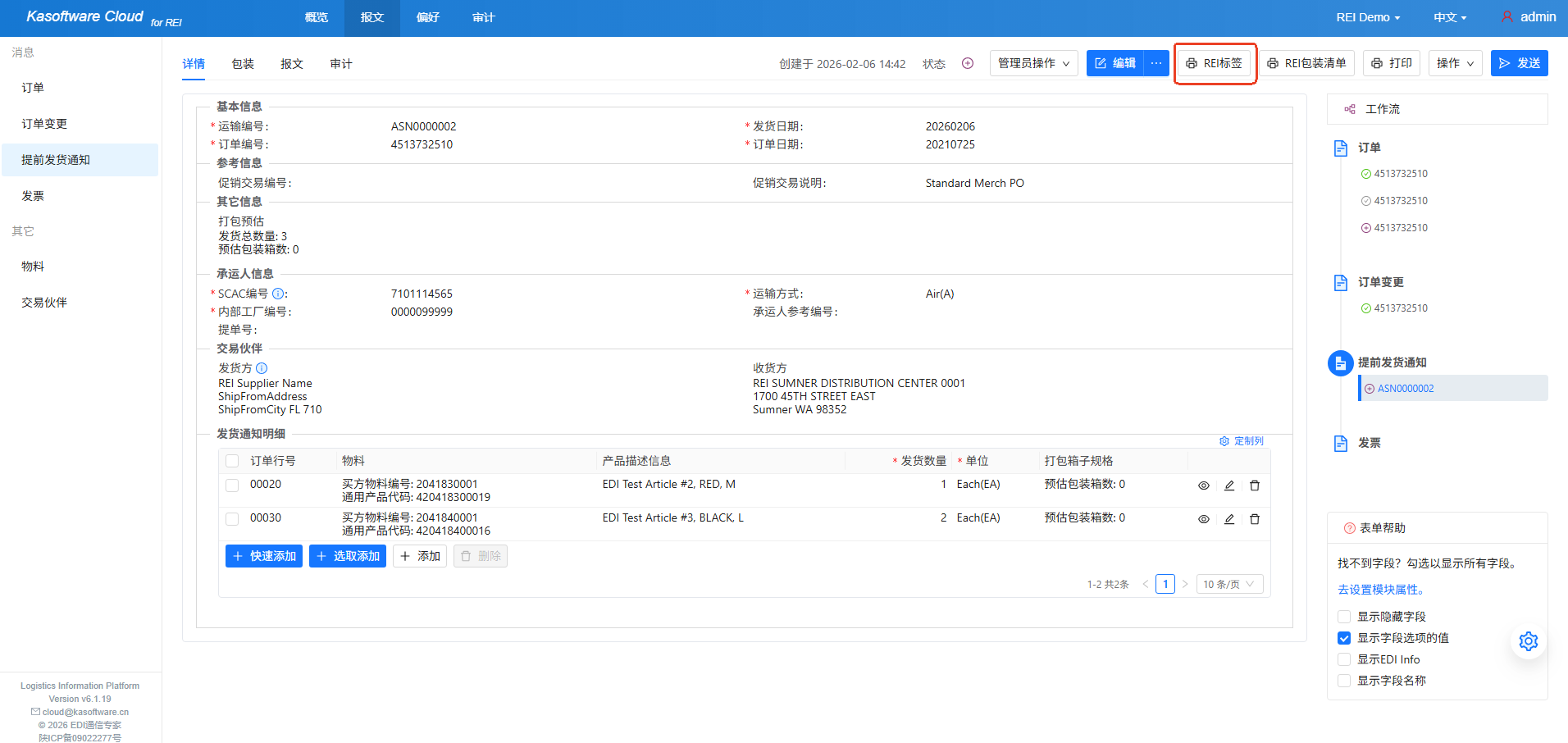Uncheck the 显示字段选项的值 checkbox
Image resolution: width=1568 pixels, height=743 pixels.
(1344, 638)
